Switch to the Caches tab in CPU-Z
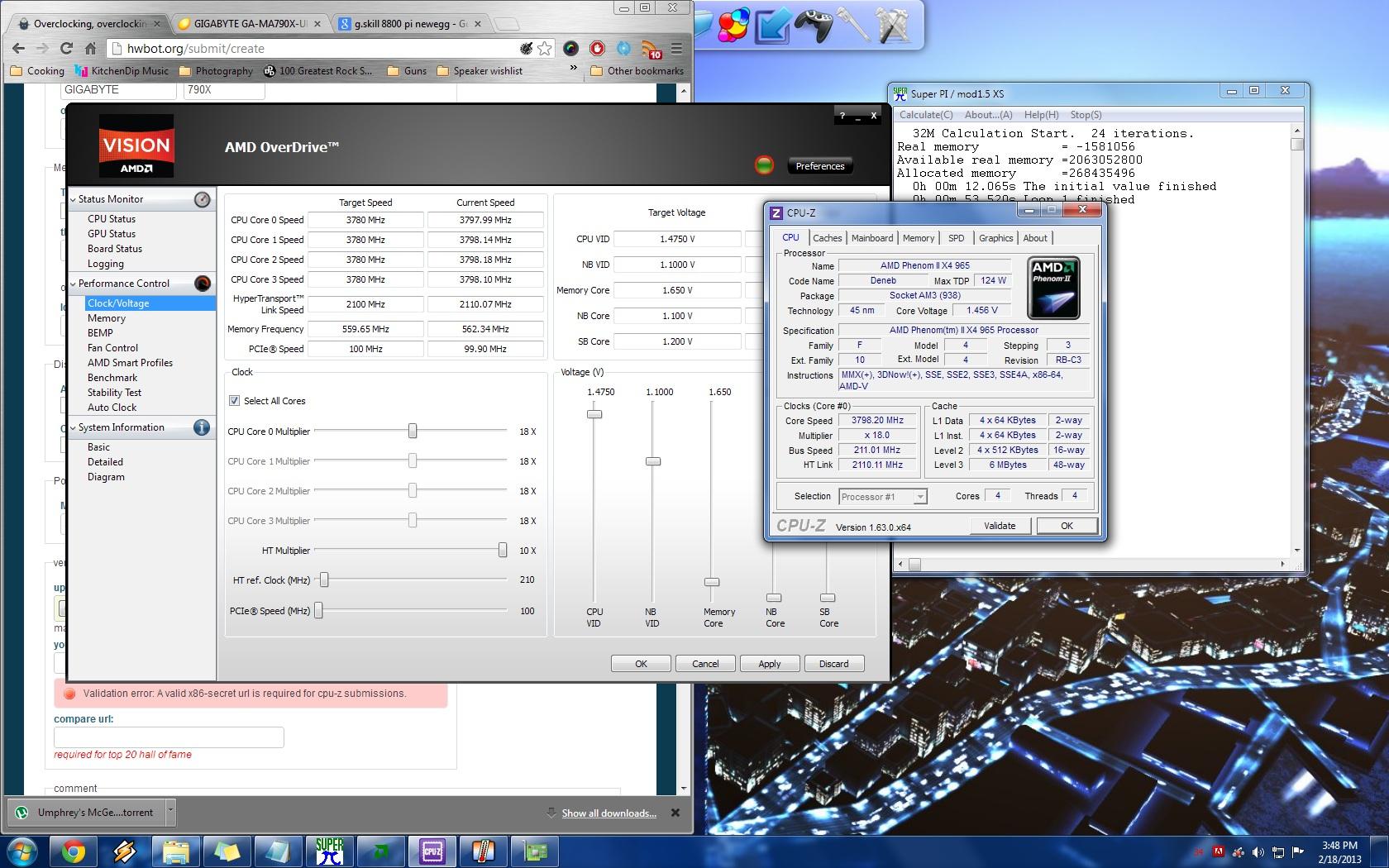The height and width of the screenshot is (868, 1389). pos(827,238)
